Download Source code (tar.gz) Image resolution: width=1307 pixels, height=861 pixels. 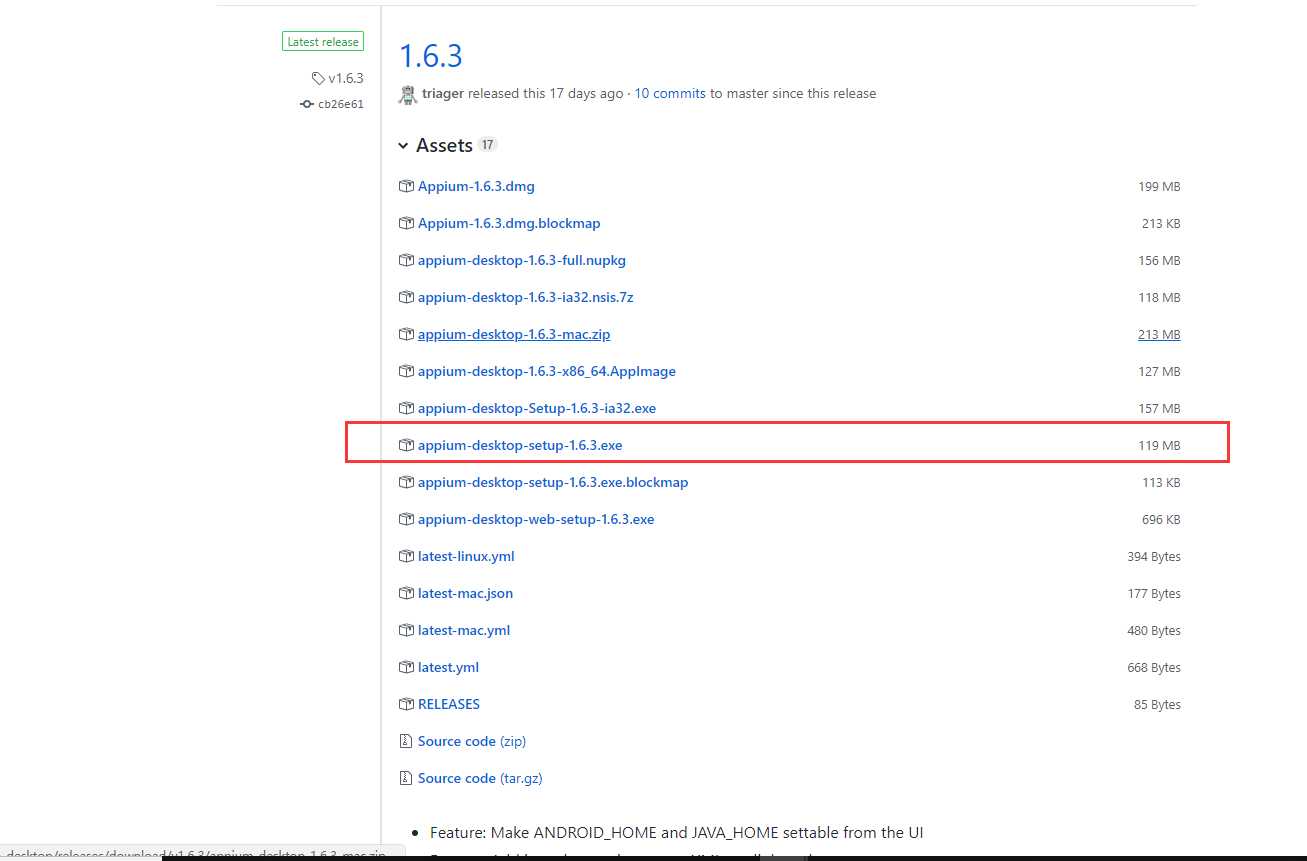pos(480,779)
